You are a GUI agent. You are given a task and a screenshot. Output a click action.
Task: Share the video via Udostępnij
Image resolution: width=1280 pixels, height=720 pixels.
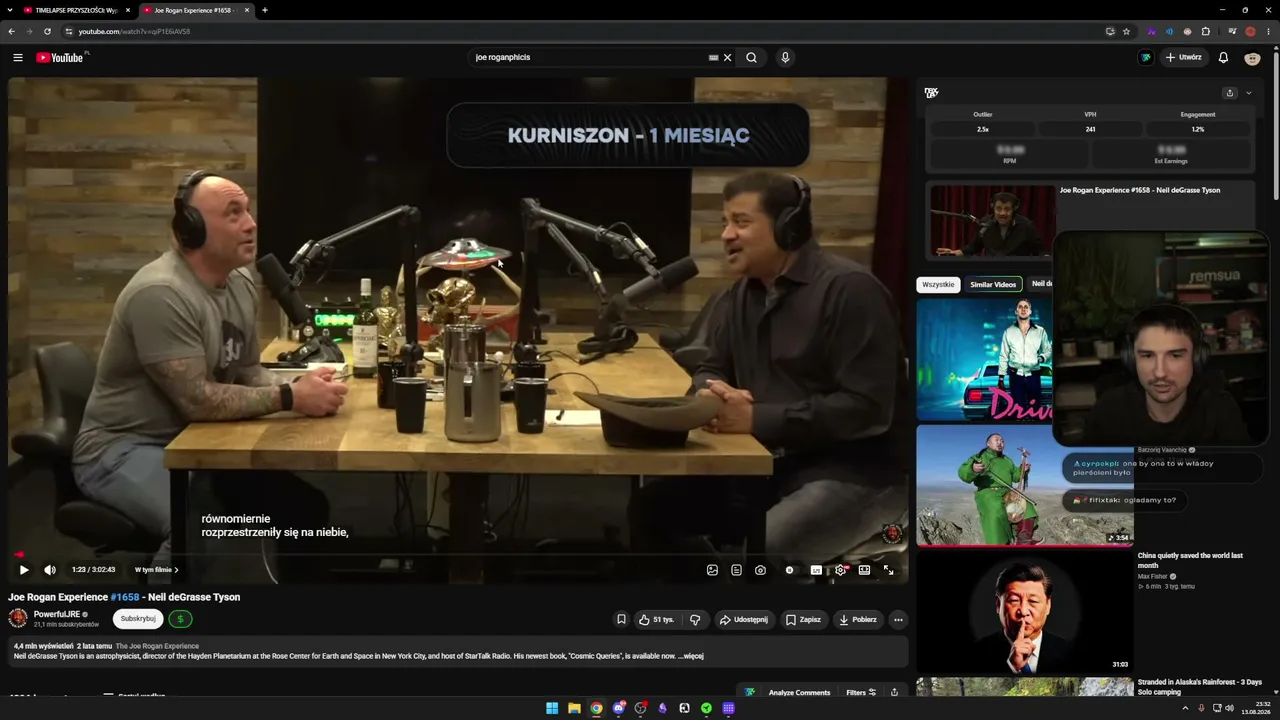(743, 619)
